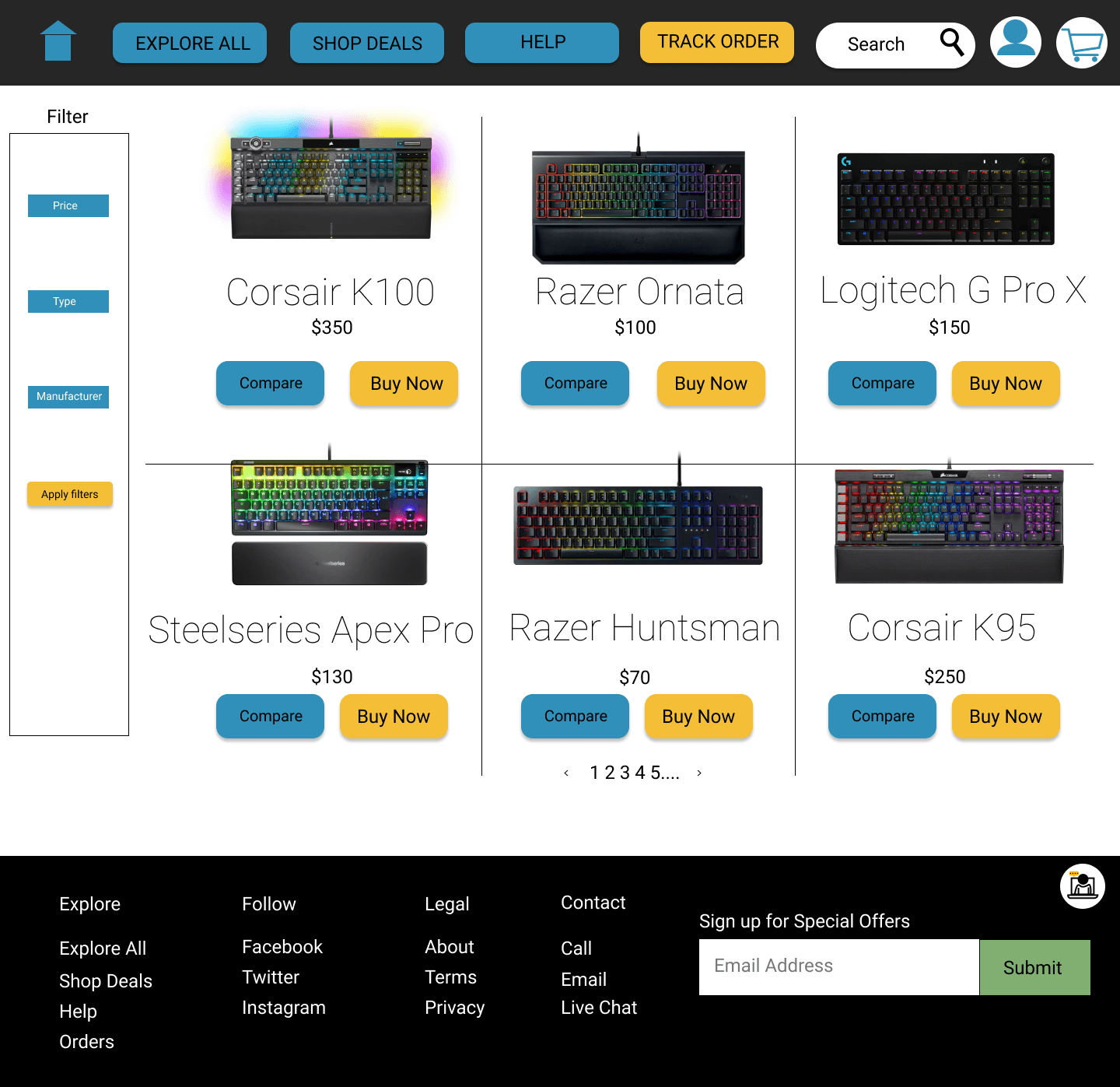Open the search magnifier icon
This screenshot has height=1087, width=1120.
(x=952, y=44)
